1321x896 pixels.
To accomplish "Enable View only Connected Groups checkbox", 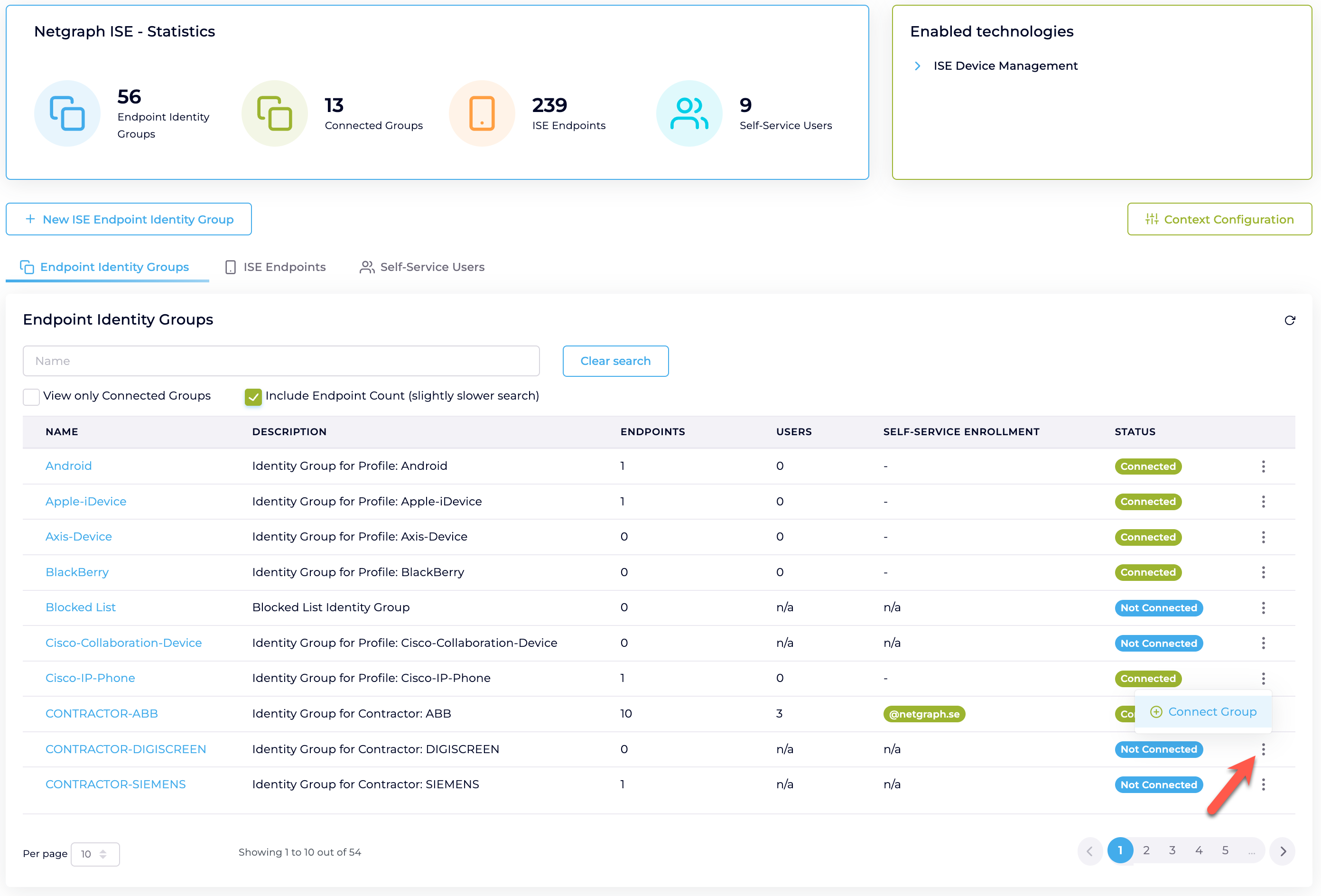I will (31, 396).
